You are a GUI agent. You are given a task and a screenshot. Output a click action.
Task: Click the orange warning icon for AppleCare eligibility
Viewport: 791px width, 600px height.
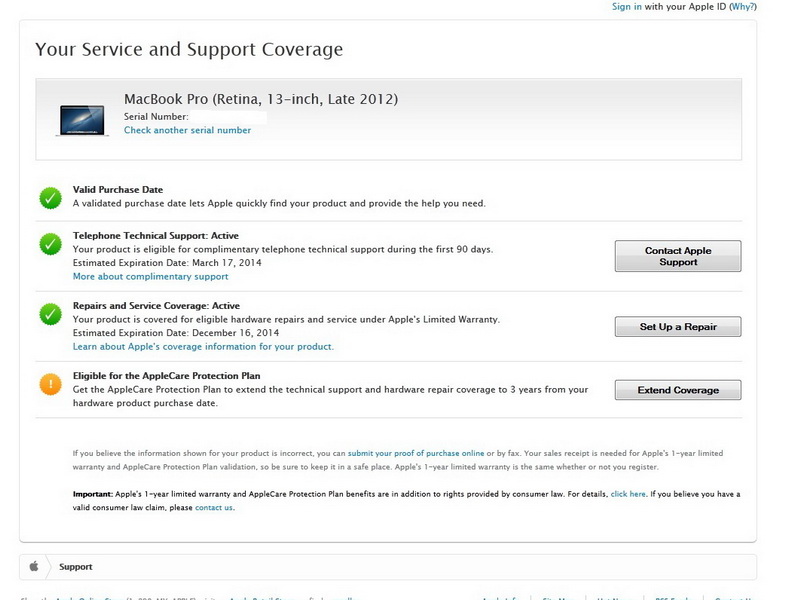coord(50,383)
